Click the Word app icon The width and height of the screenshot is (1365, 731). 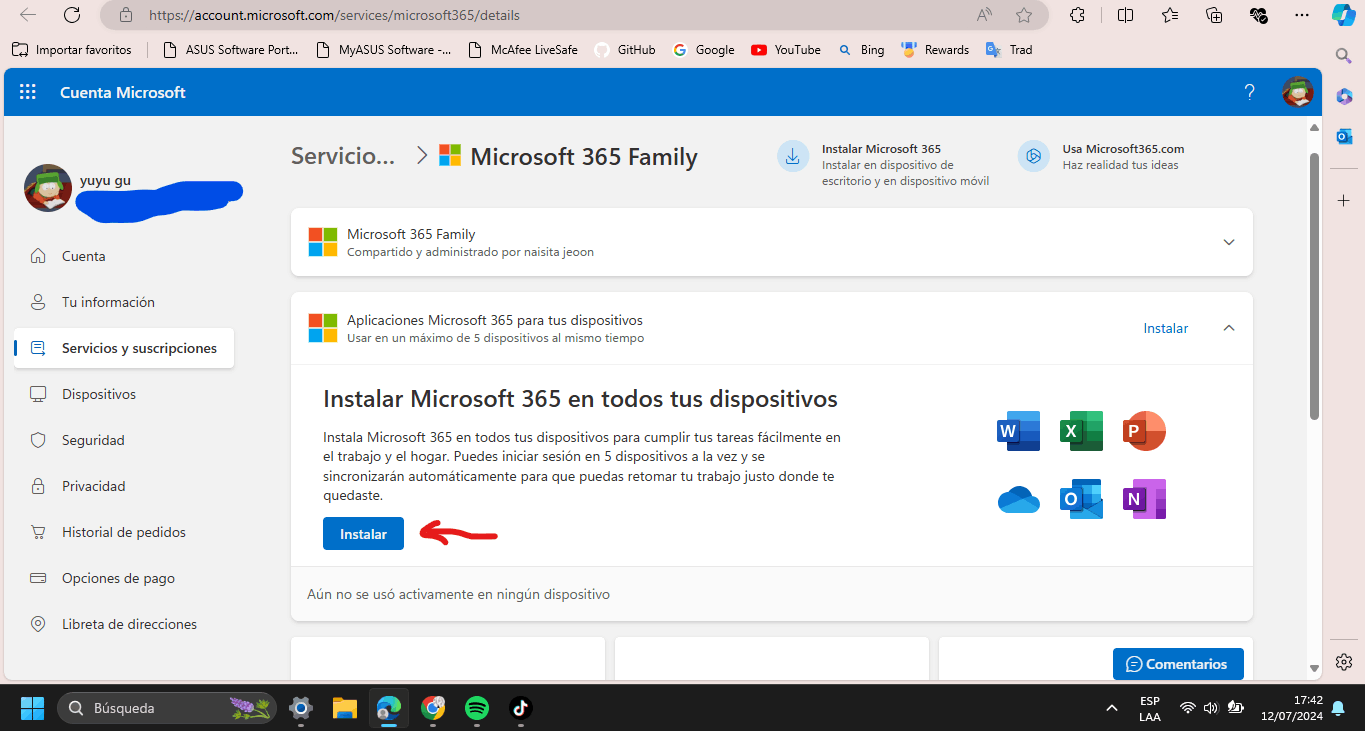point(1019,431)
